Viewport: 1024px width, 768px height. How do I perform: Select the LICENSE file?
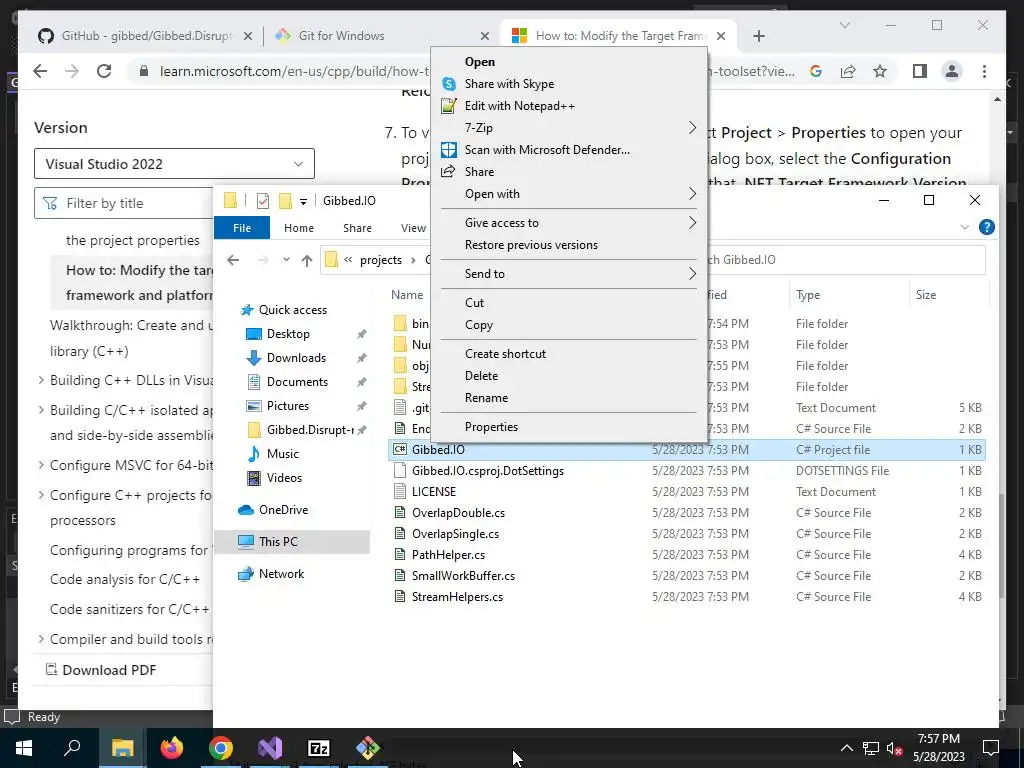tap(434, 492)
